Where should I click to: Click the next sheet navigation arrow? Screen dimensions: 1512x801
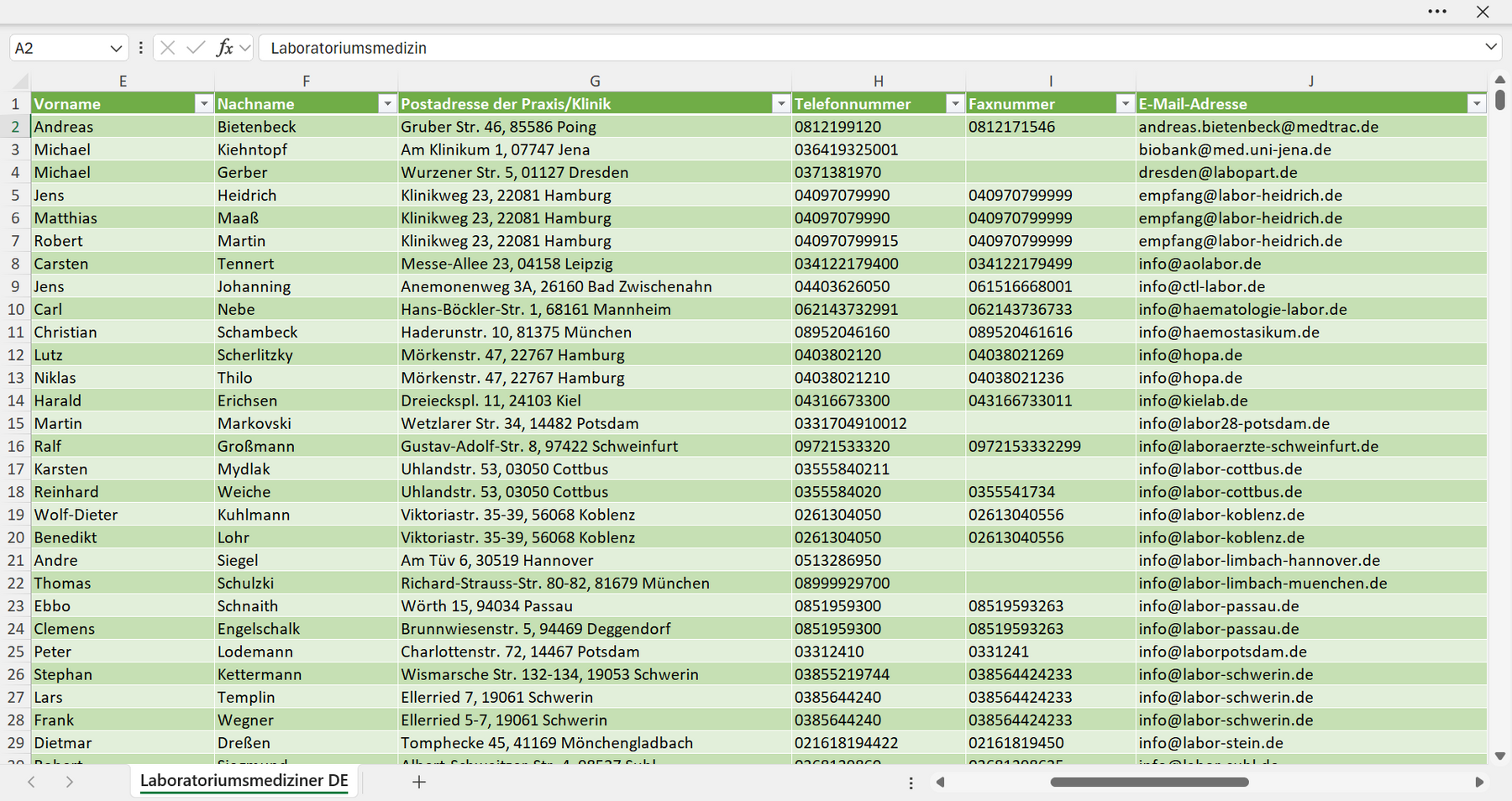(70, 782)
